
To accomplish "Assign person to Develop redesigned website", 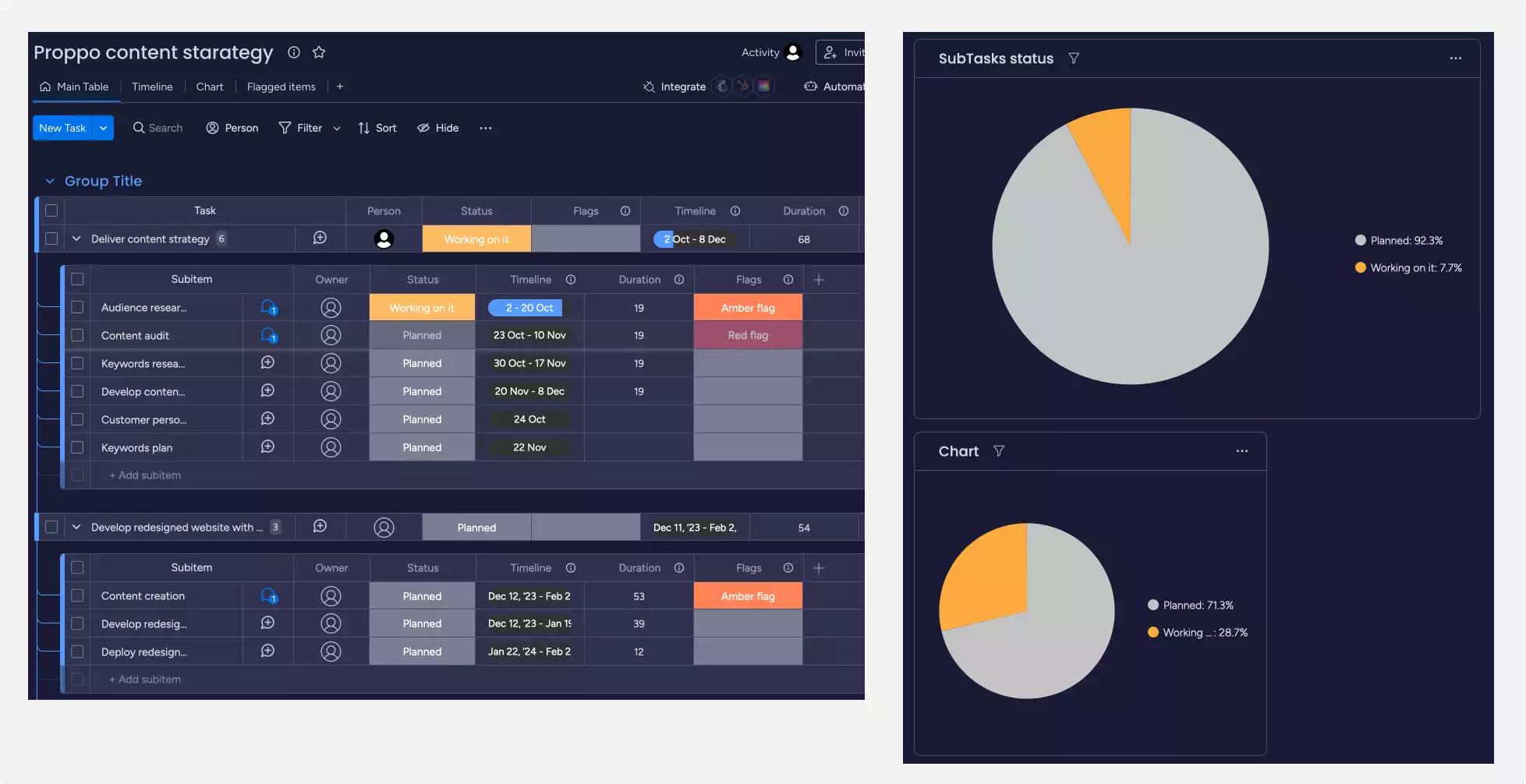I will pos(384,528).
